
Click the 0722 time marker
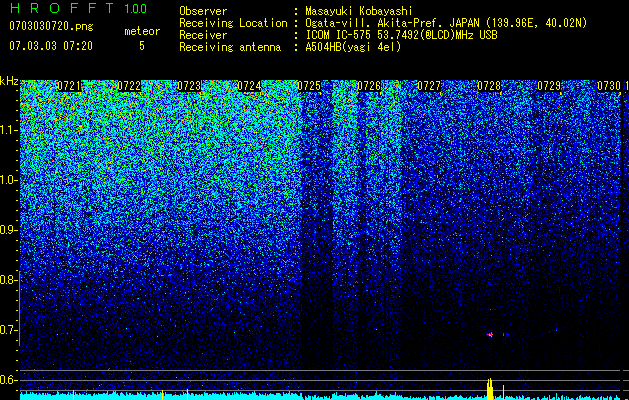(130, 86)
